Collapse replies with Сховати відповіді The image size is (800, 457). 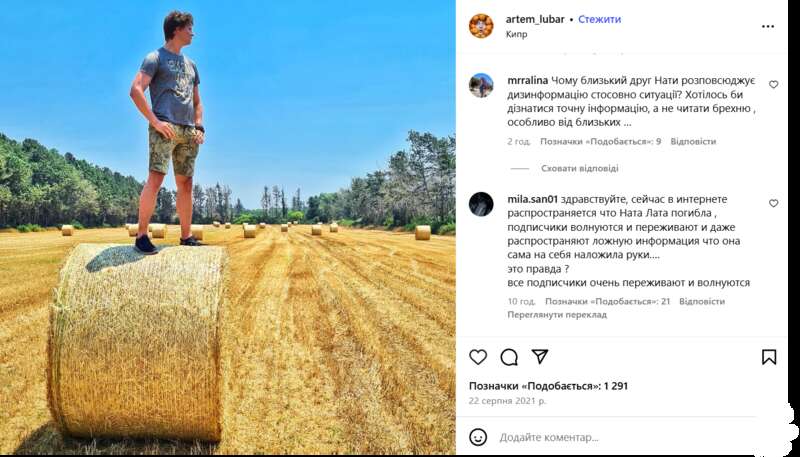click(579, 168)
